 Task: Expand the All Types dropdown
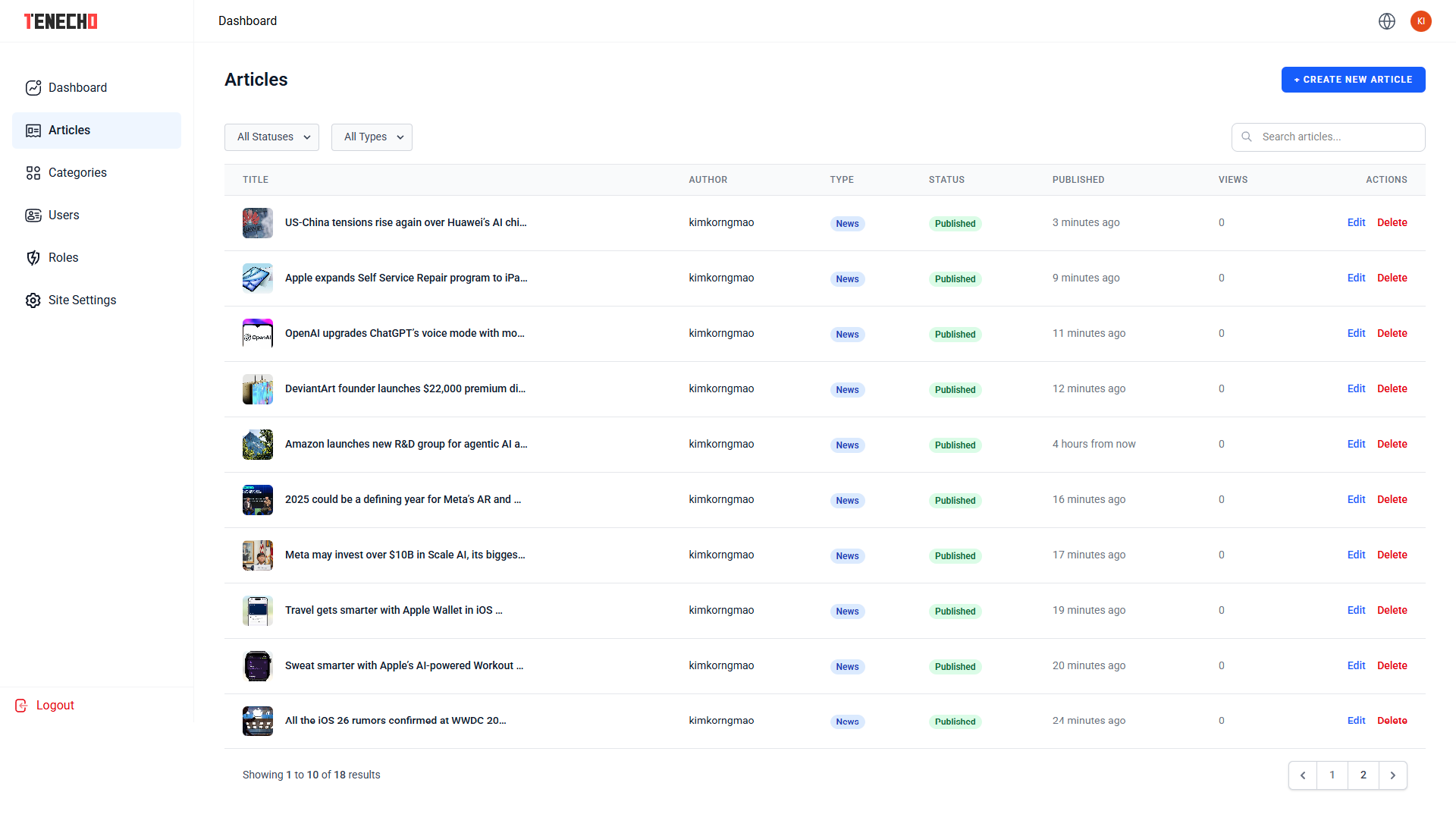(x=372, y=137)
